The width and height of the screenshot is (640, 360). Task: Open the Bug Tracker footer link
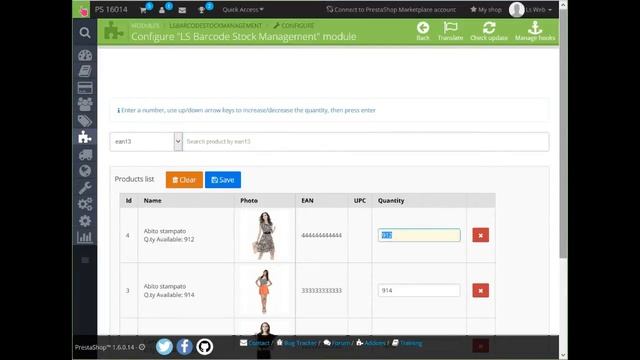tap(297, 343)
